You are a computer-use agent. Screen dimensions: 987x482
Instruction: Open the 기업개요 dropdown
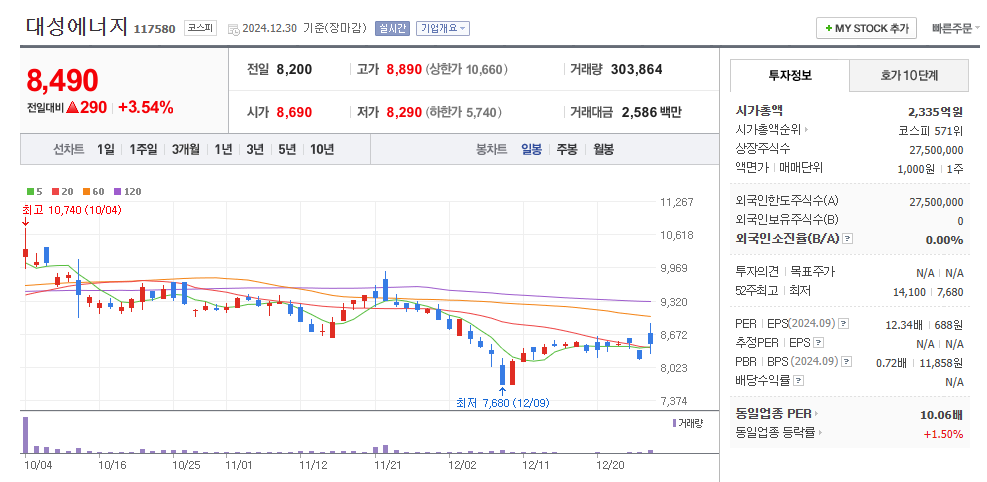point(443,28)
